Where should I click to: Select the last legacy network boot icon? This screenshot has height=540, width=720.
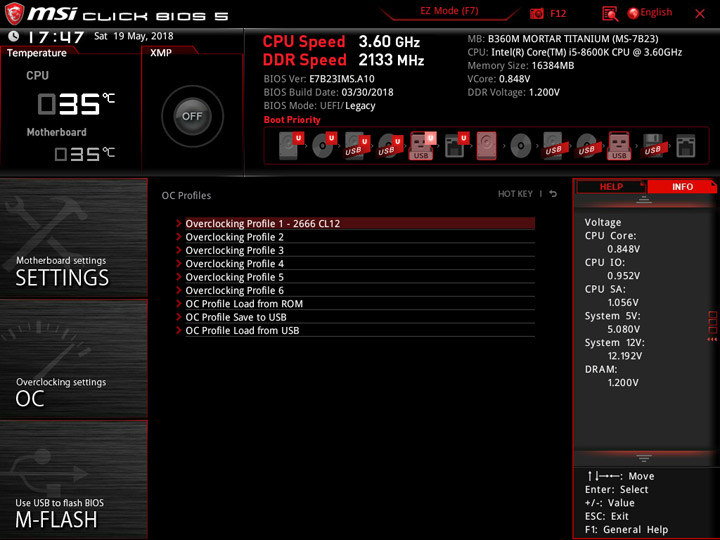click(686, 146)
